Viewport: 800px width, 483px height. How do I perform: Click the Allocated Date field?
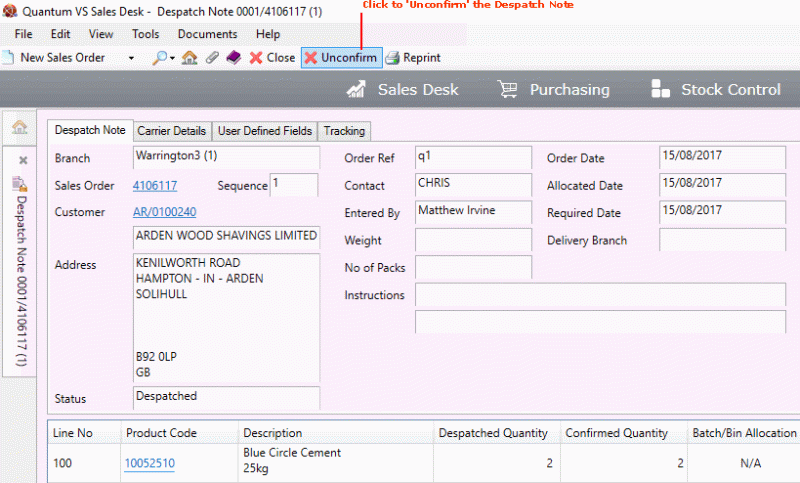722,185
